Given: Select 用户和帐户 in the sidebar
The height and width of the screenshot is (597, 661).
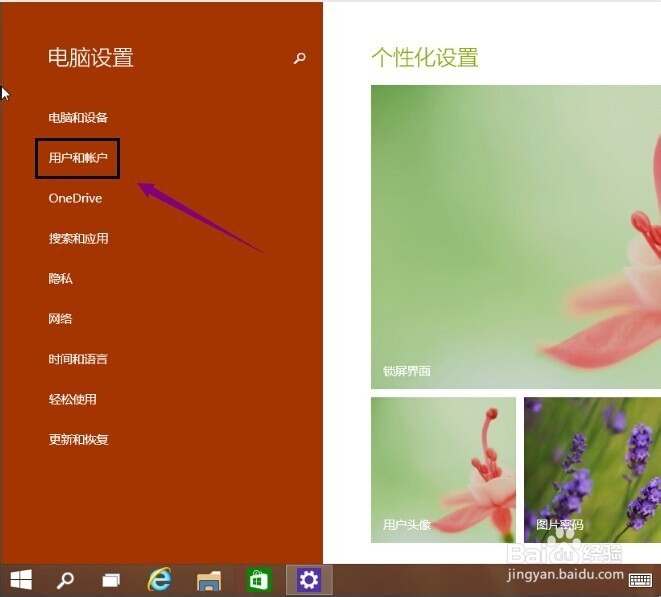Looking at the screenshot, I should [x=78, y=158].
